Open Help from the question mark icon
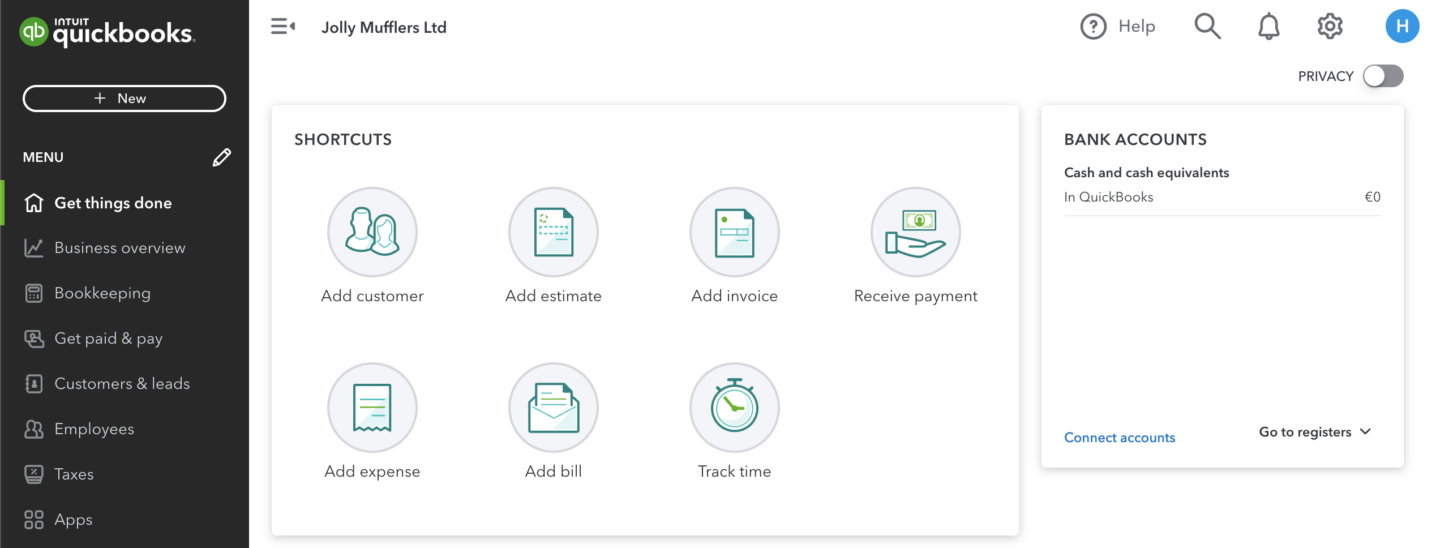This screenshot has width=1440, height=548. coord(1093,27)
